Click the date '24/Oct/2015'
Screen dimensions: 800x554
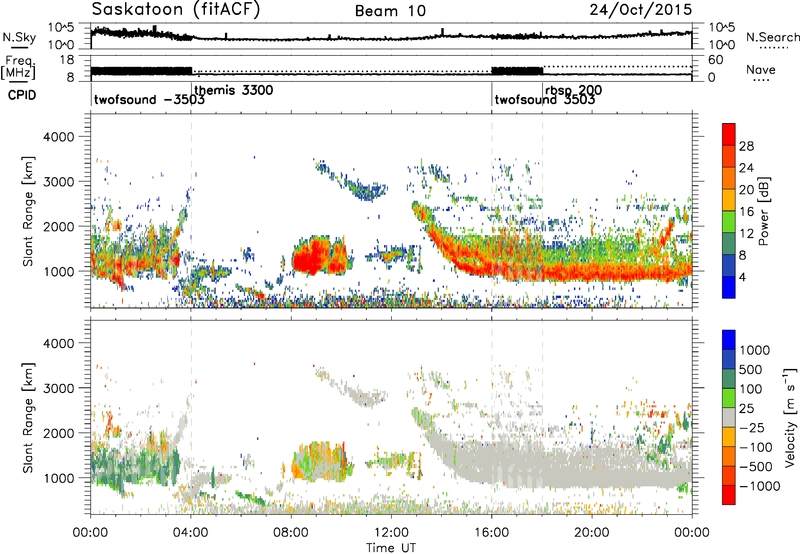tap(641, 10)
